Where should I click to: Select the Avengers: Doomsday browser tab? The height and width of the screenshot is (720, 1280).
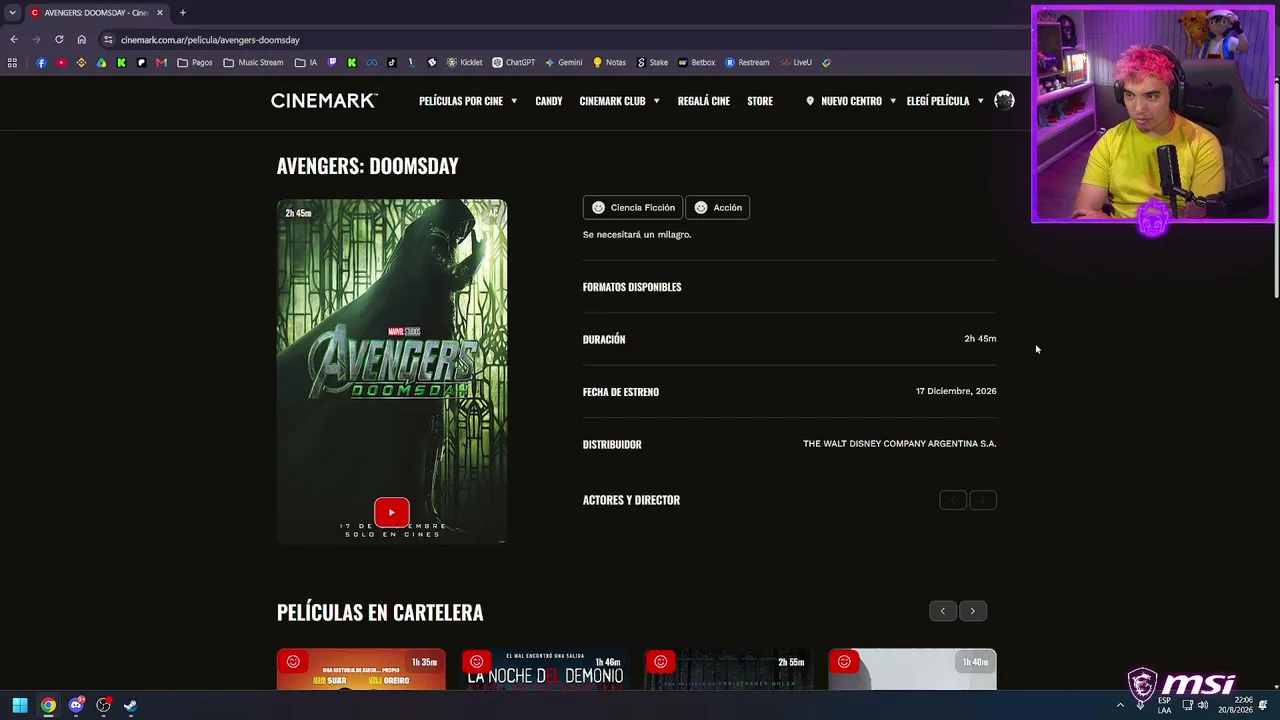coord(95,13)
